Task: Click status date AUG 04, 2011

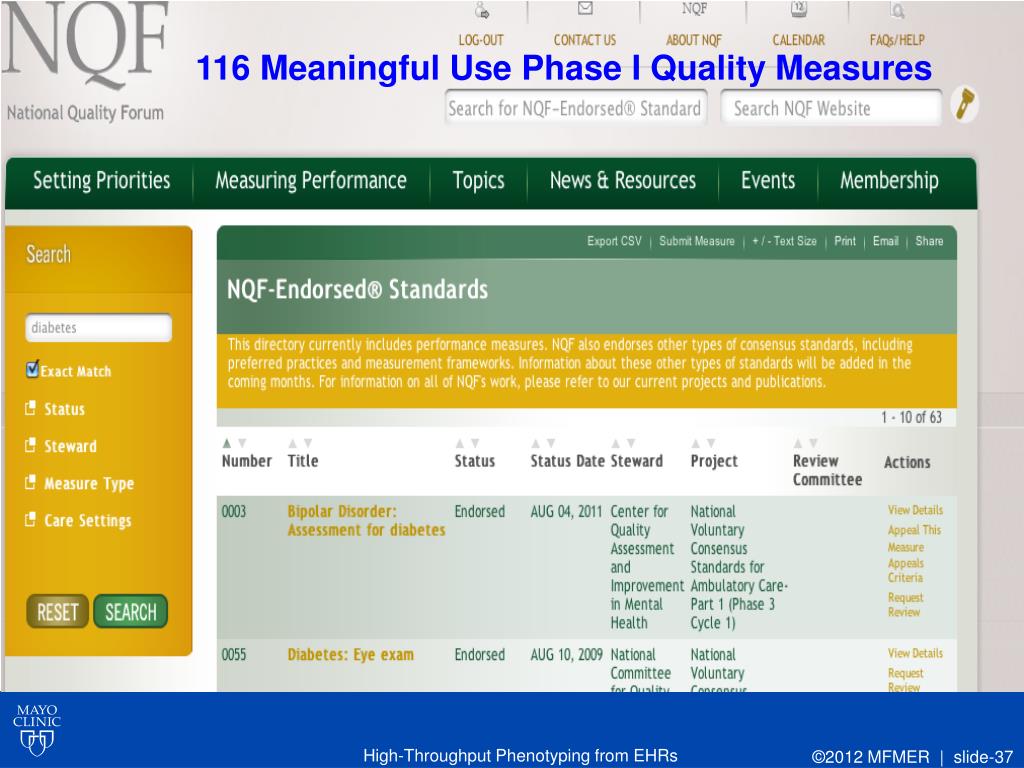Action: click(x=566, y=511)
